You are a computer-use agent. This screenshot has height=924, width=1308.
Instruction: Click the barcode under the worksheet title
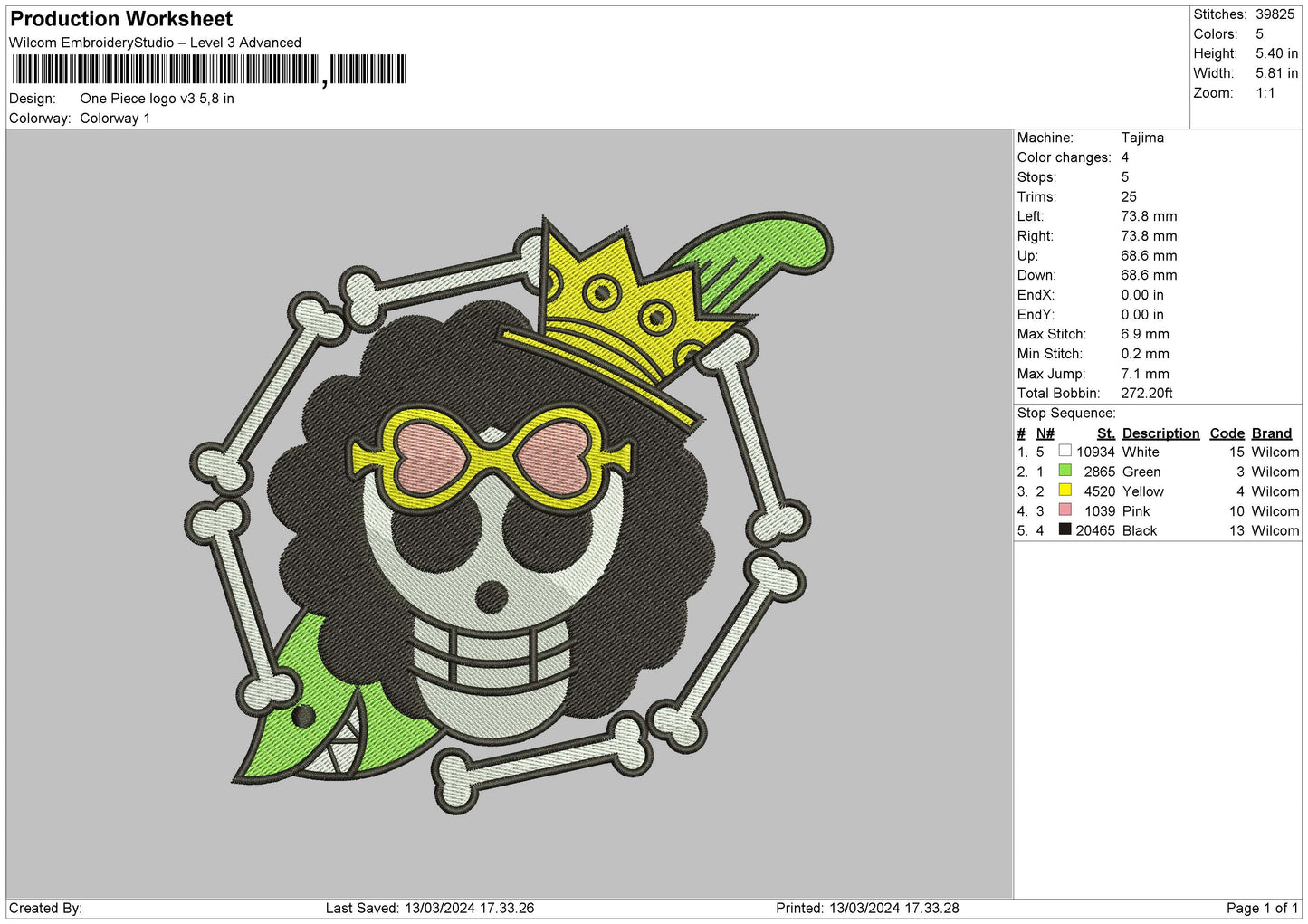(208, 70)
